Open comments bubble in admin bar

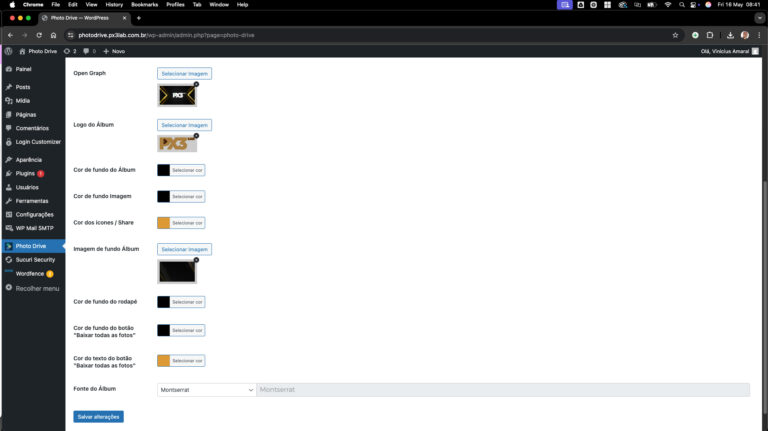pos(86,51)
